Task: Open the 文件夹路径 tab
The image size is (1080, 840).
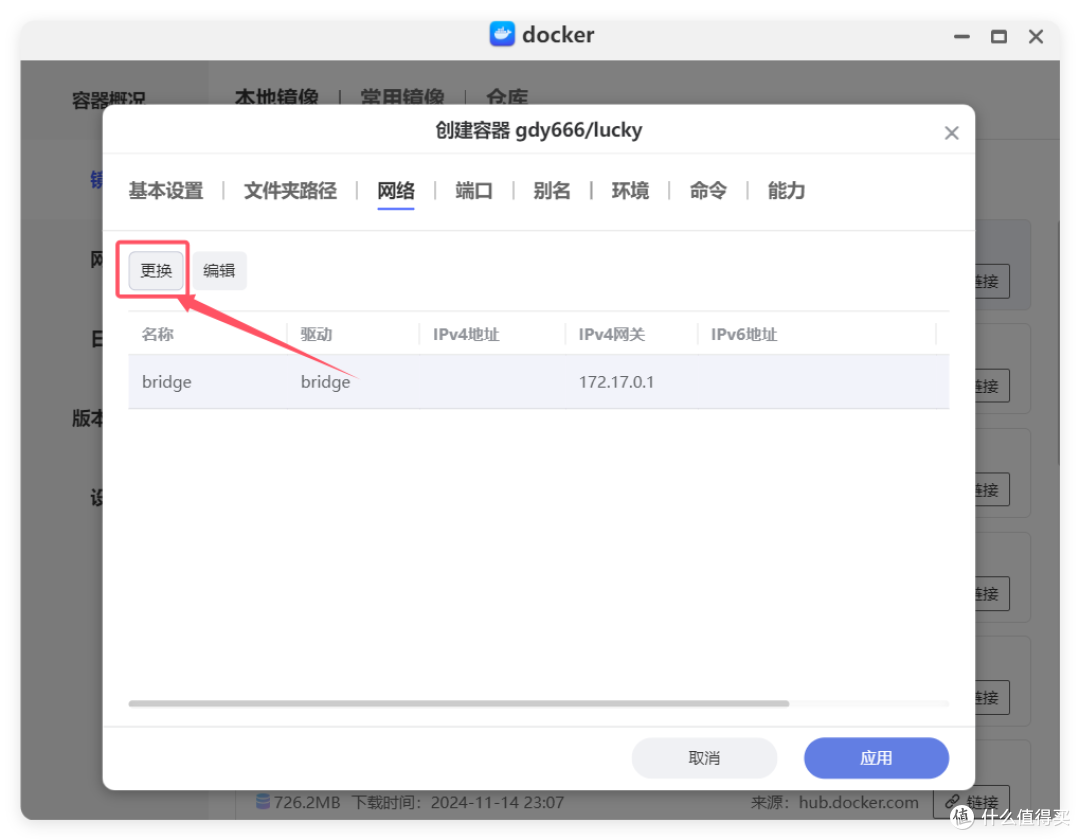Action: pos(290,191)
